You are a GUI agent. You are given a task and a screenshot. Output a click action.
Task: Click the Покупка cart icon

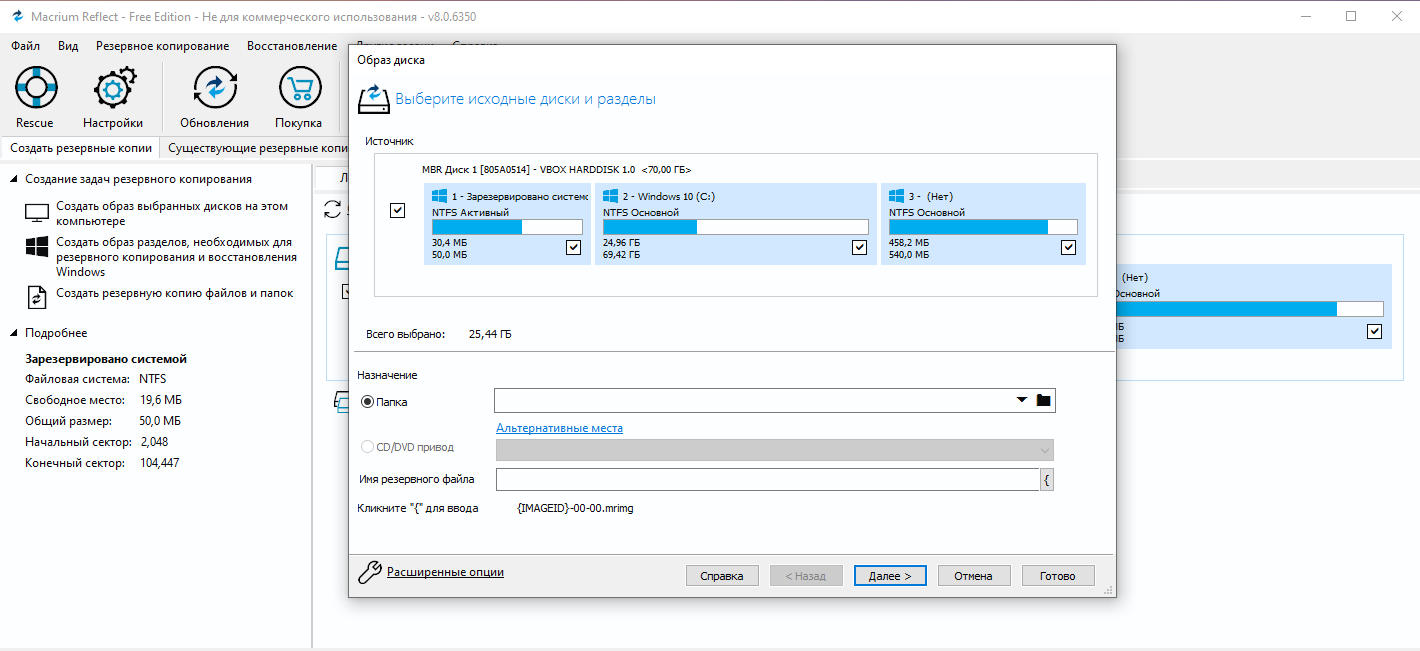pyautogui.click(x=298, y=89)
